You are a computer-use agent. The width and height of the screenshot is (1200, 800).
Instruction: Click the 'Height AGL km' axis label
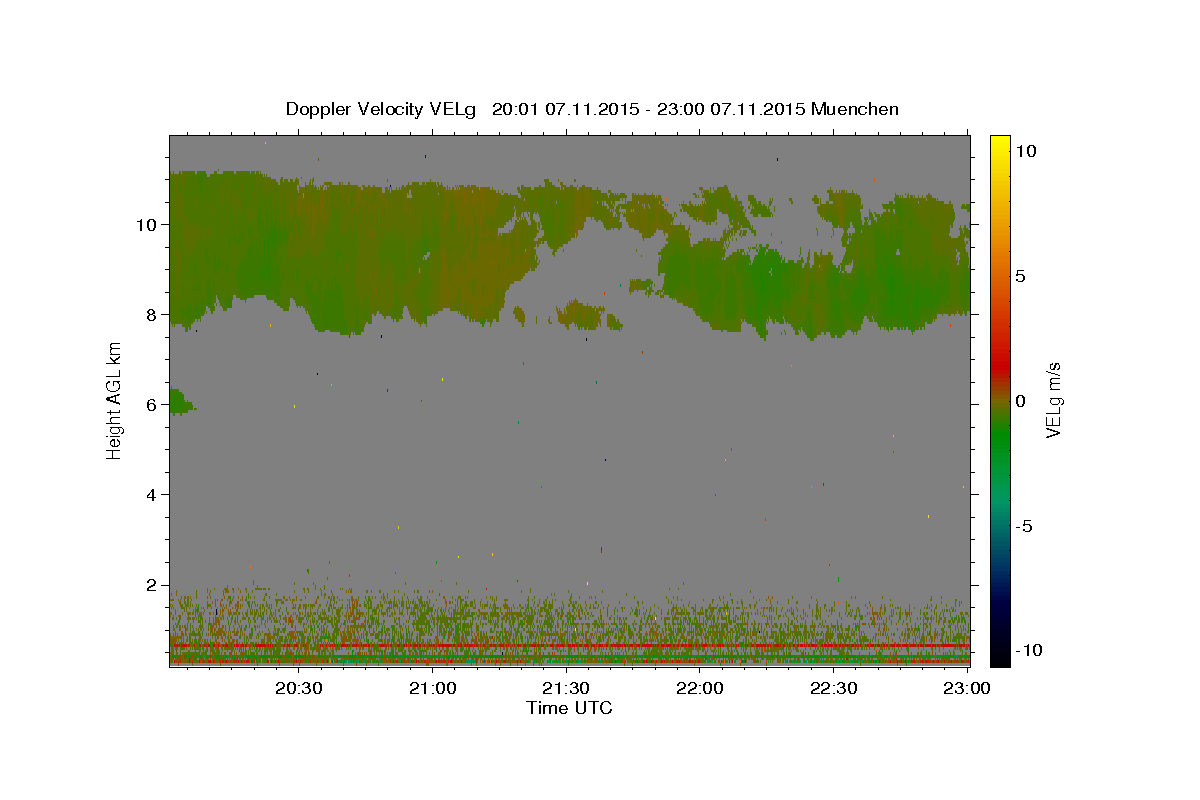pyautogui.click(x=114, y=400)
